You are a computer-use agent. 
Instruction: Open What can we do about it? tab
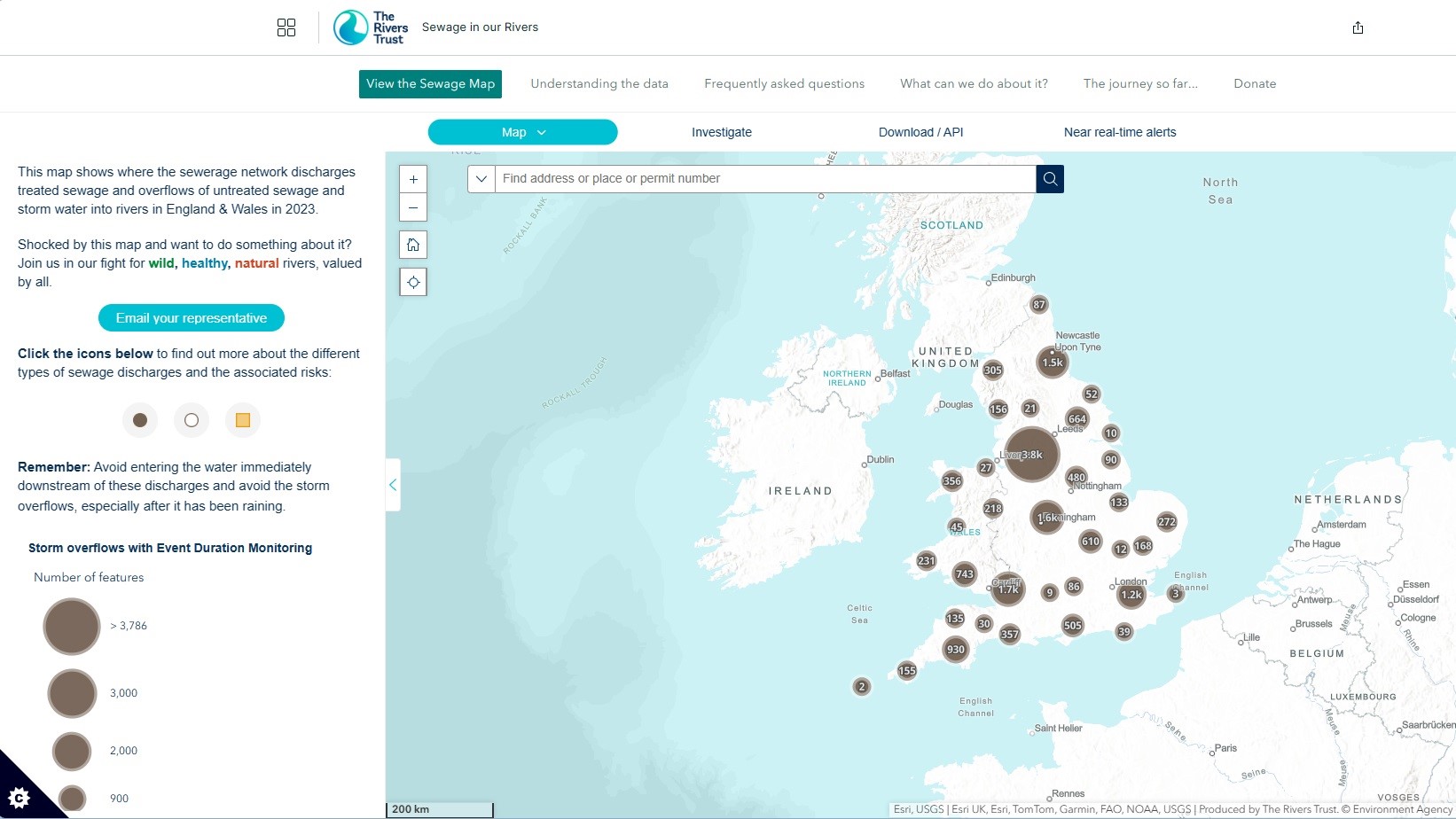974,84
